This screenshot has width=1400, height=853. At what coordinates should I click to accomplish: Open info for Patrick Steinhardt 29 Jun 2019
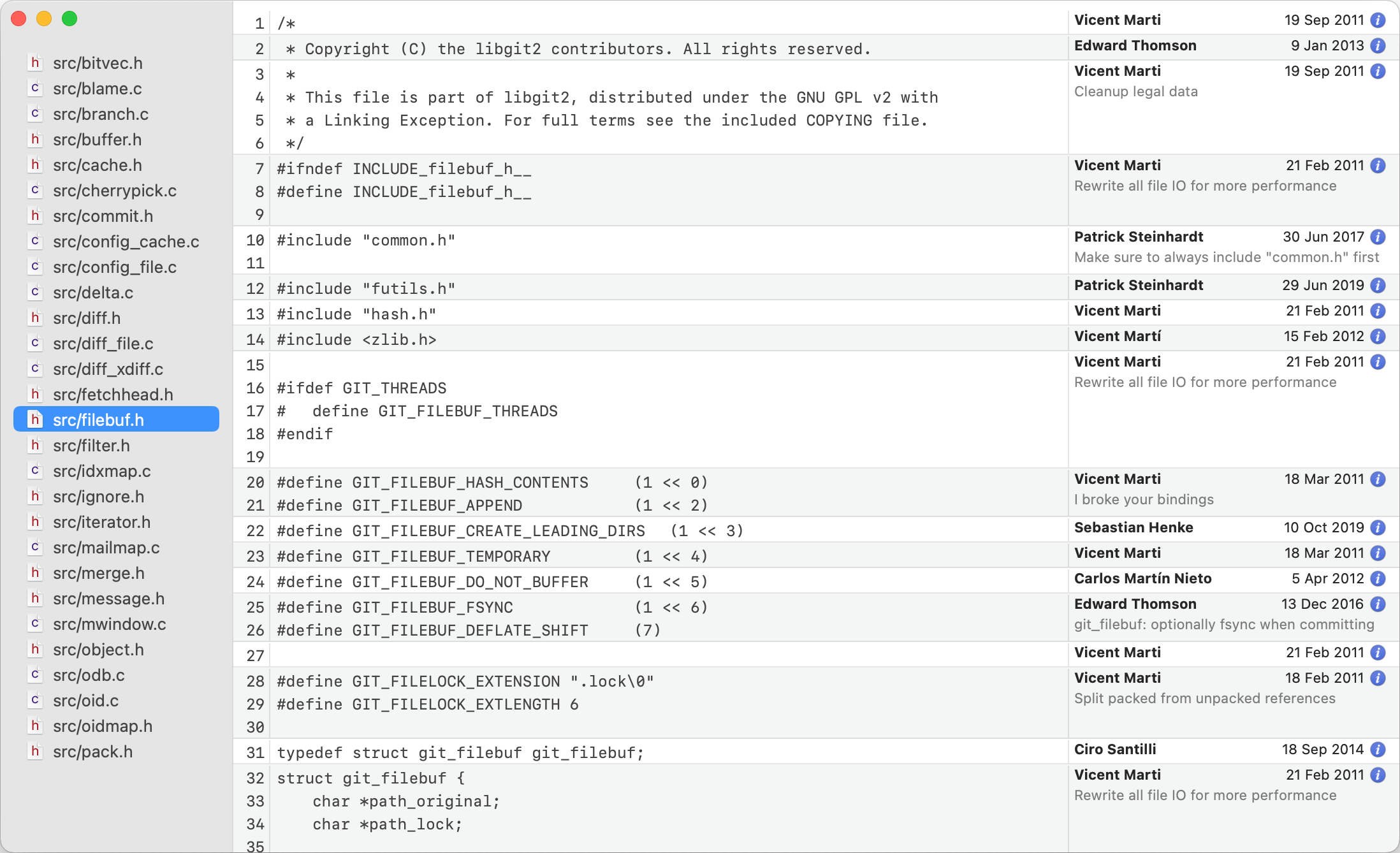tap(1378, 286)
